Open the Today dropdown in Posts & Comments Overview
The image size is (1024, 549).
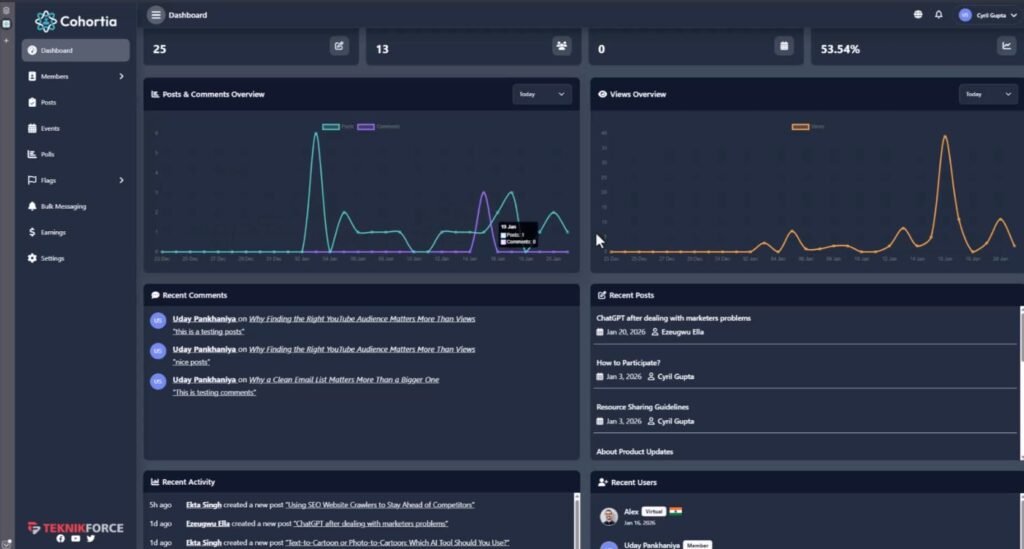[x=542, y=94]
